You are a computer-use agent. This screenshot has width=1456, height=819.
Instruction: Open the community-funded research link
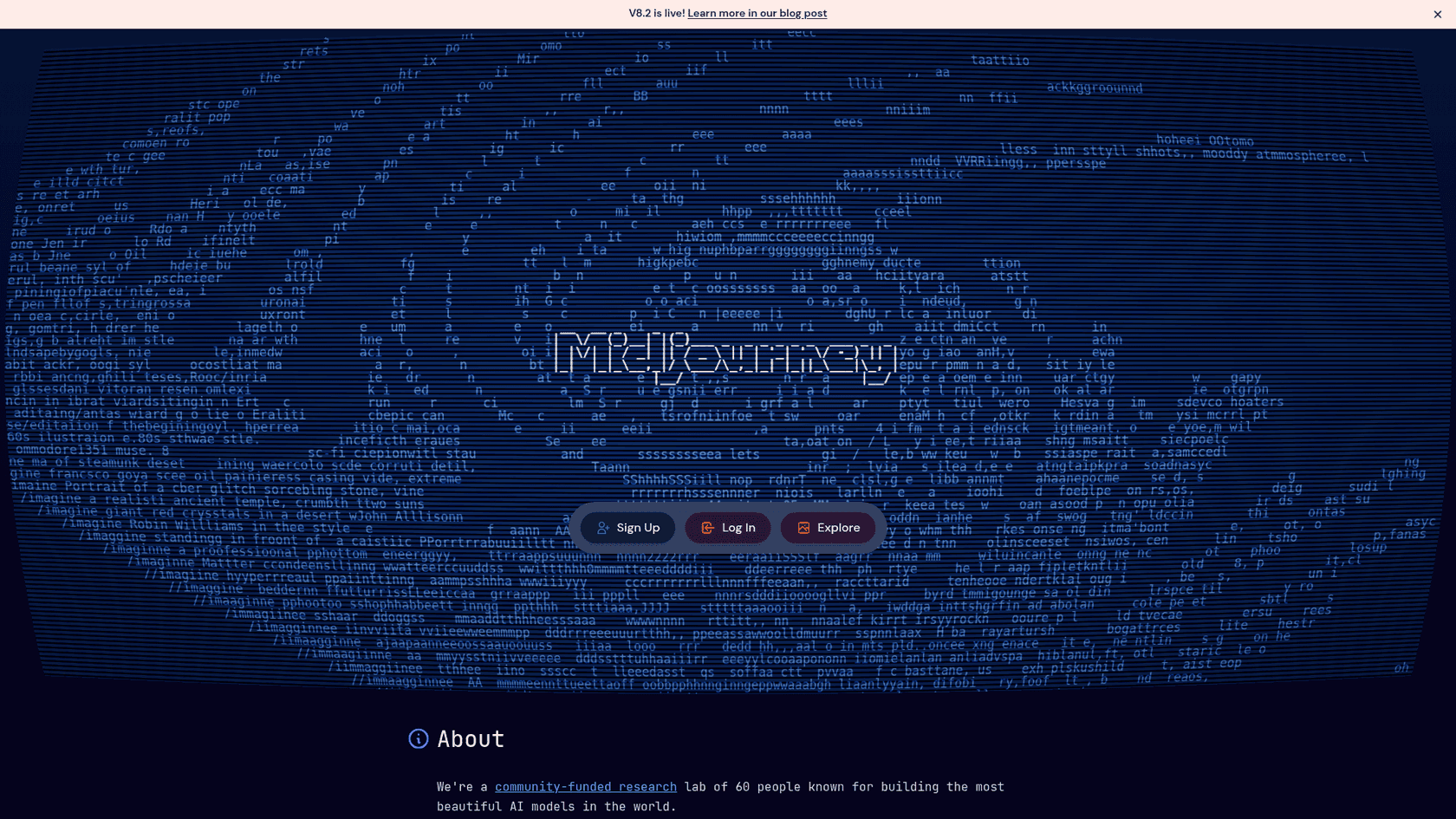(x=586, y=787)
